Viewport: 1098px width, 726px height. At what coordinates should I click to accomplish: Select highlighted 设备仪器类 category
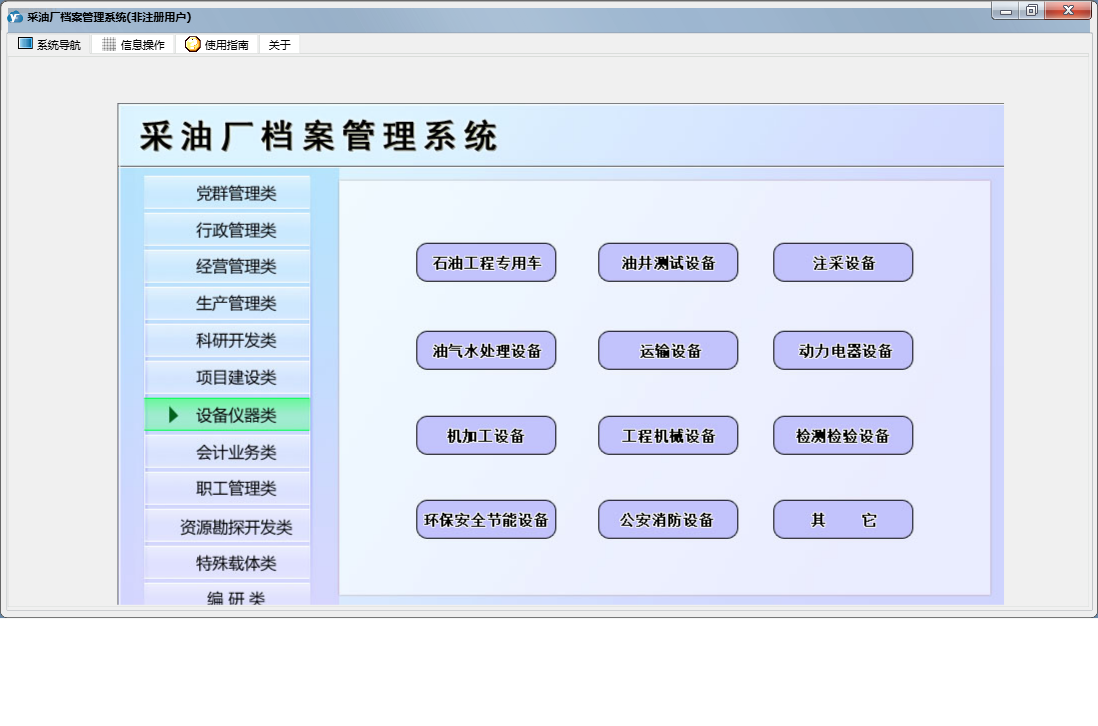click(227, 414)
